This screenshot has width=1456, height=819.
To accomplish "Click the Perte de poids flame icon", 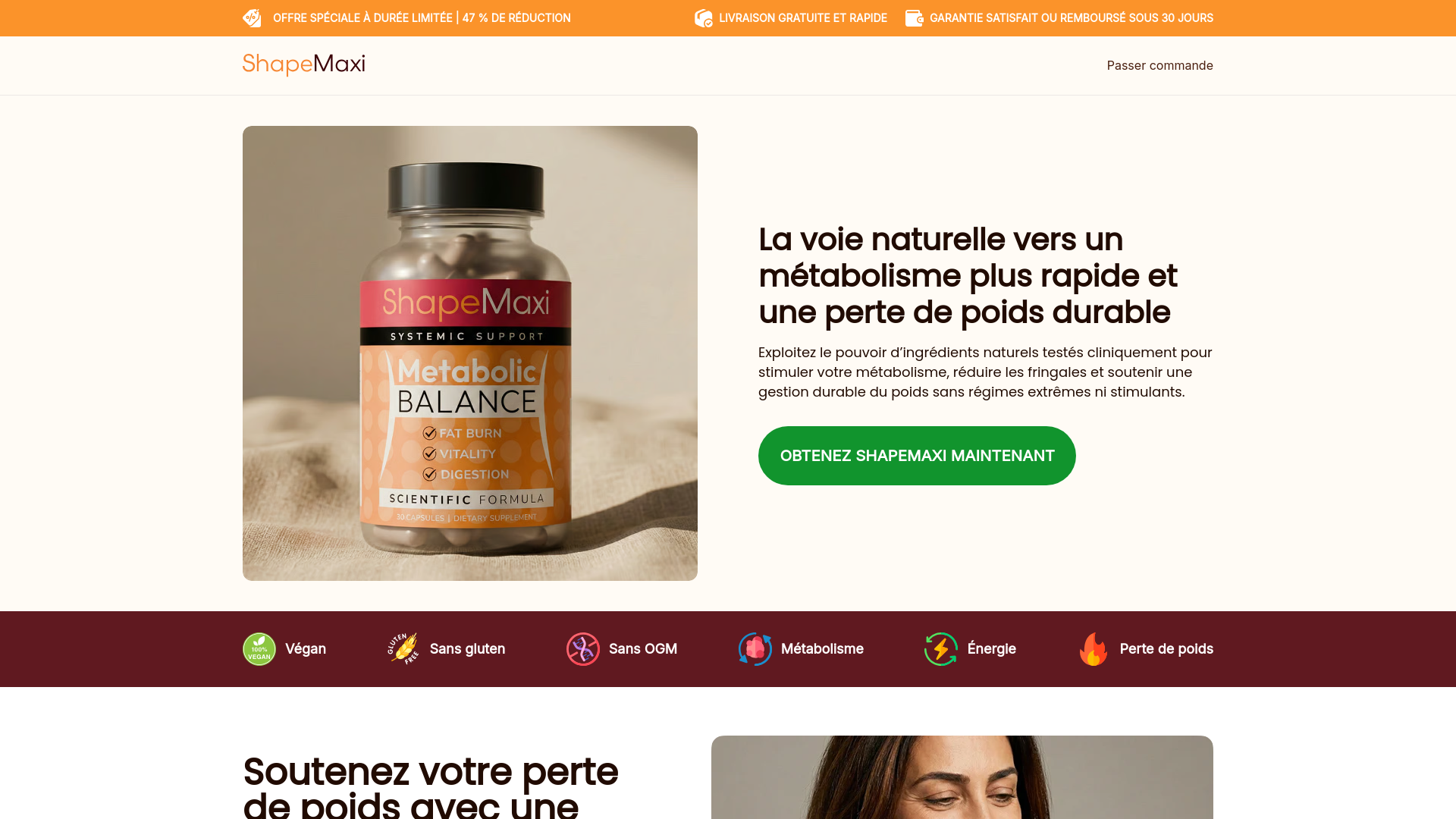I will tap(1094, 649).
